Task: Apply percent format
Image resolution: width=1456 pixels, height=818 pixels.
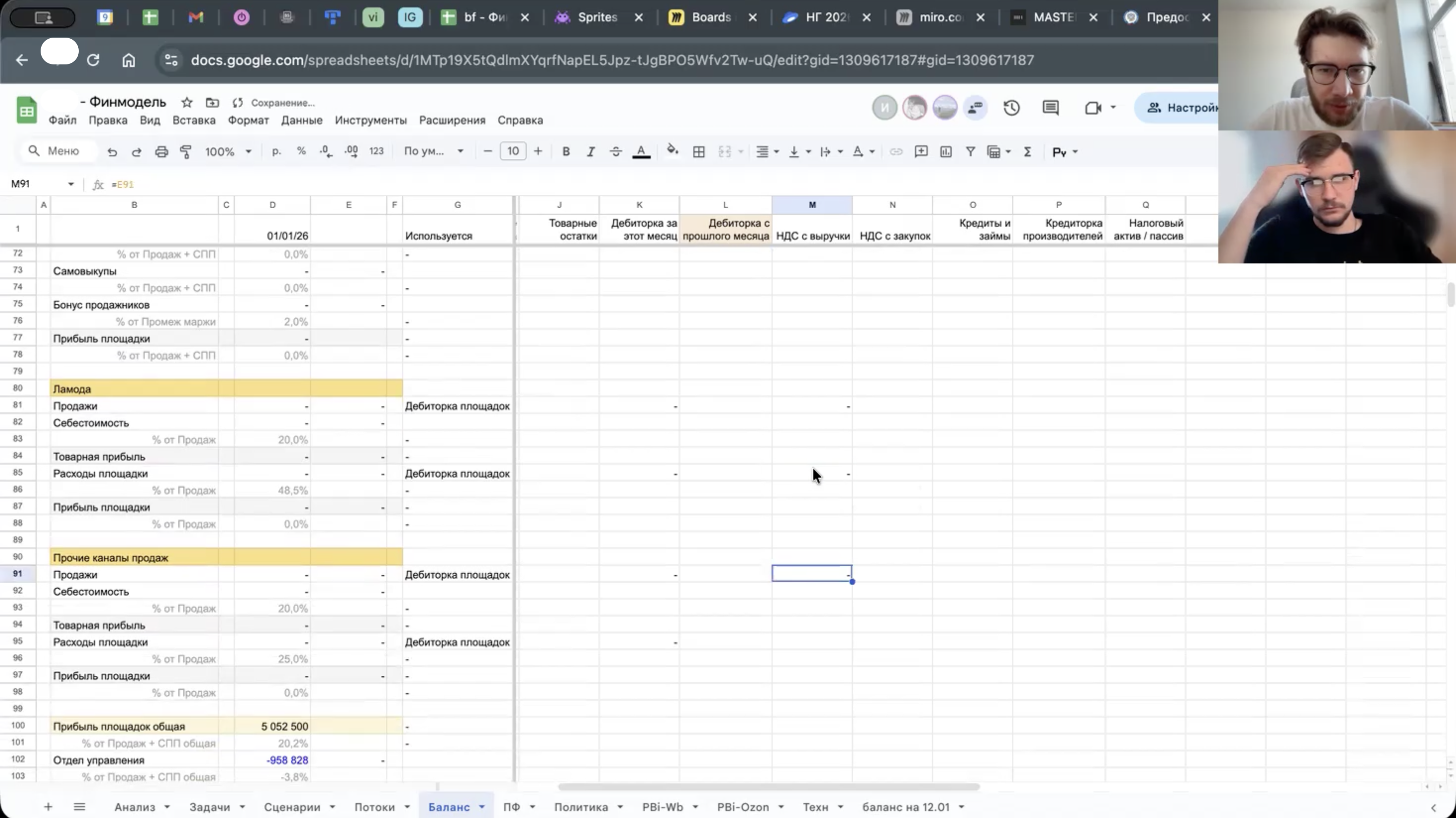Action: click(301, 152)
